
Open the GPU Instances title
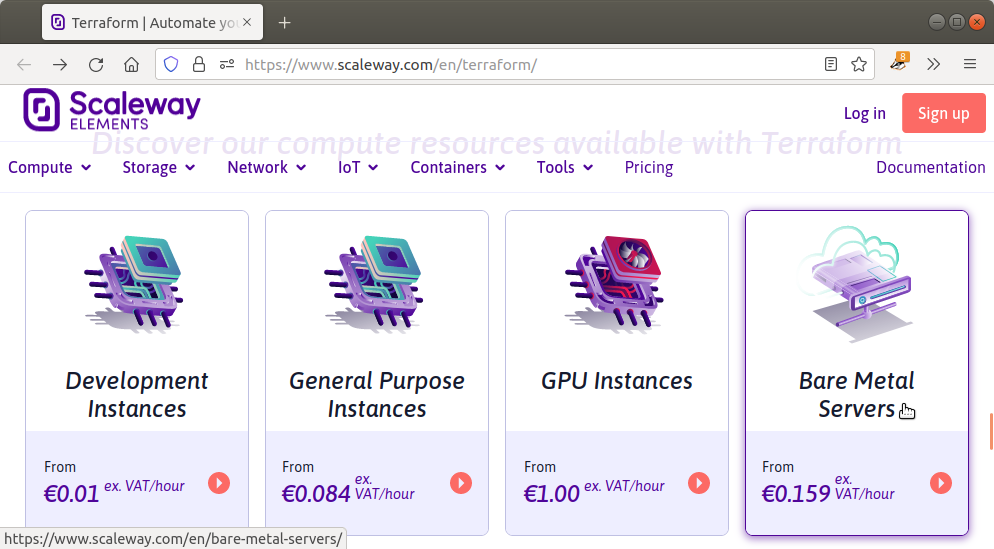click(616, 381)
